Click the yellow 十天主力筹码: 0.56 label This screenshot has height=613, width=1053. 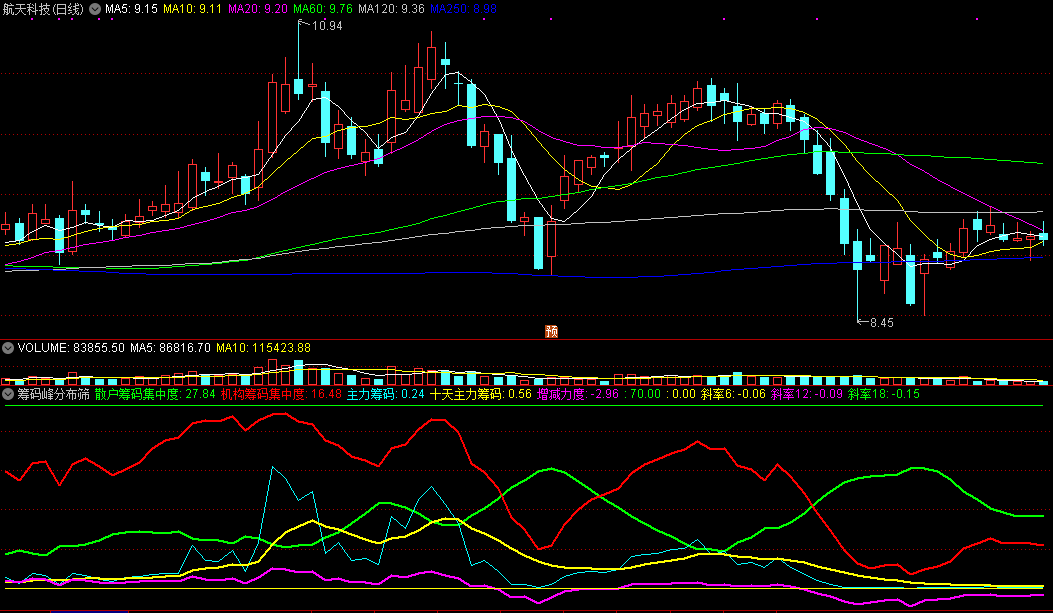pos(481,394)
